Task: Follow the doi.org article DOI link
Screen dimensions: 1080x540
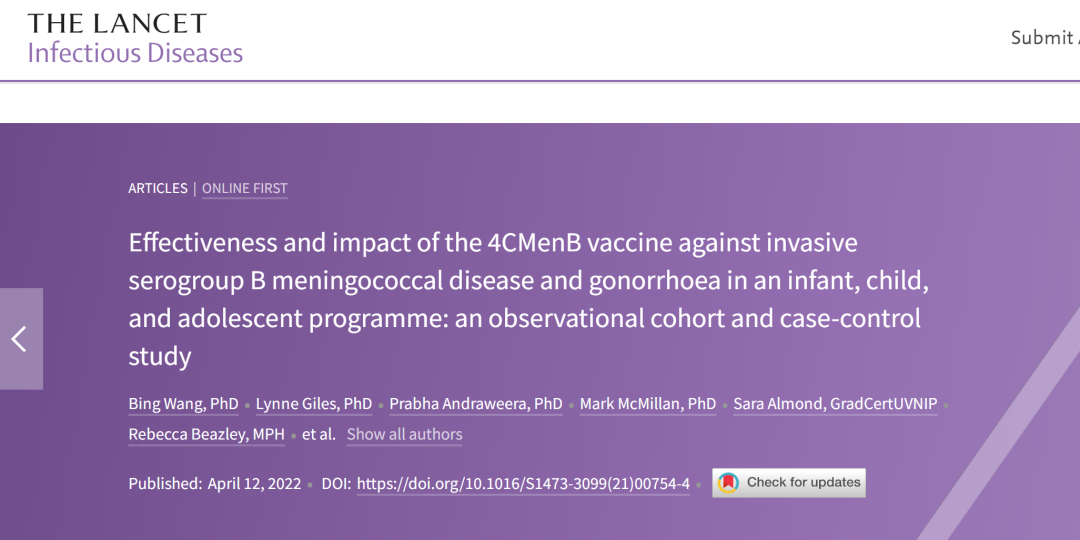Action: 523,483
